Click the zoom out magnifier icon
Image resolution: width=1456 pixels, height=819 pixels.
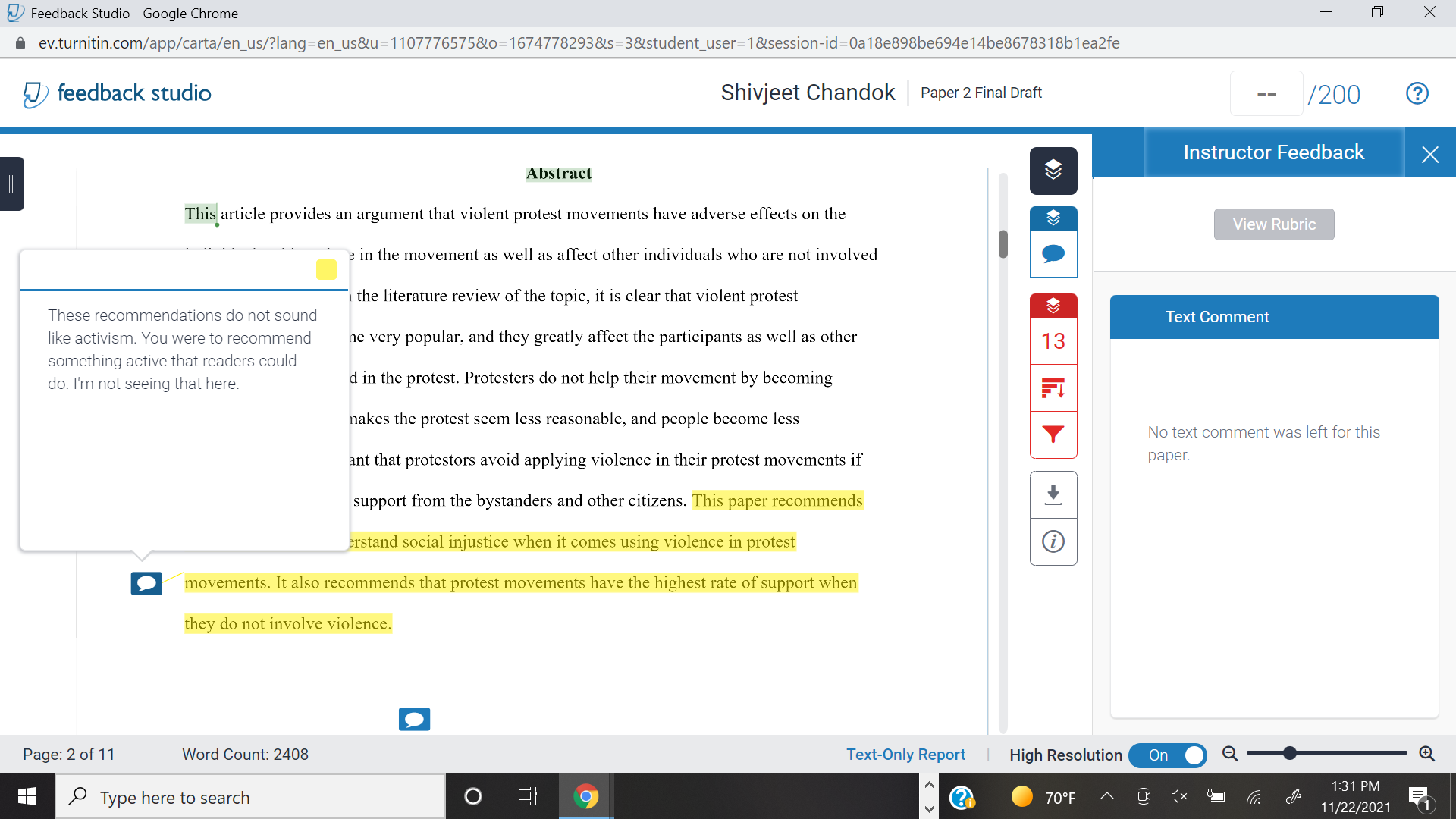point(1230,754)
